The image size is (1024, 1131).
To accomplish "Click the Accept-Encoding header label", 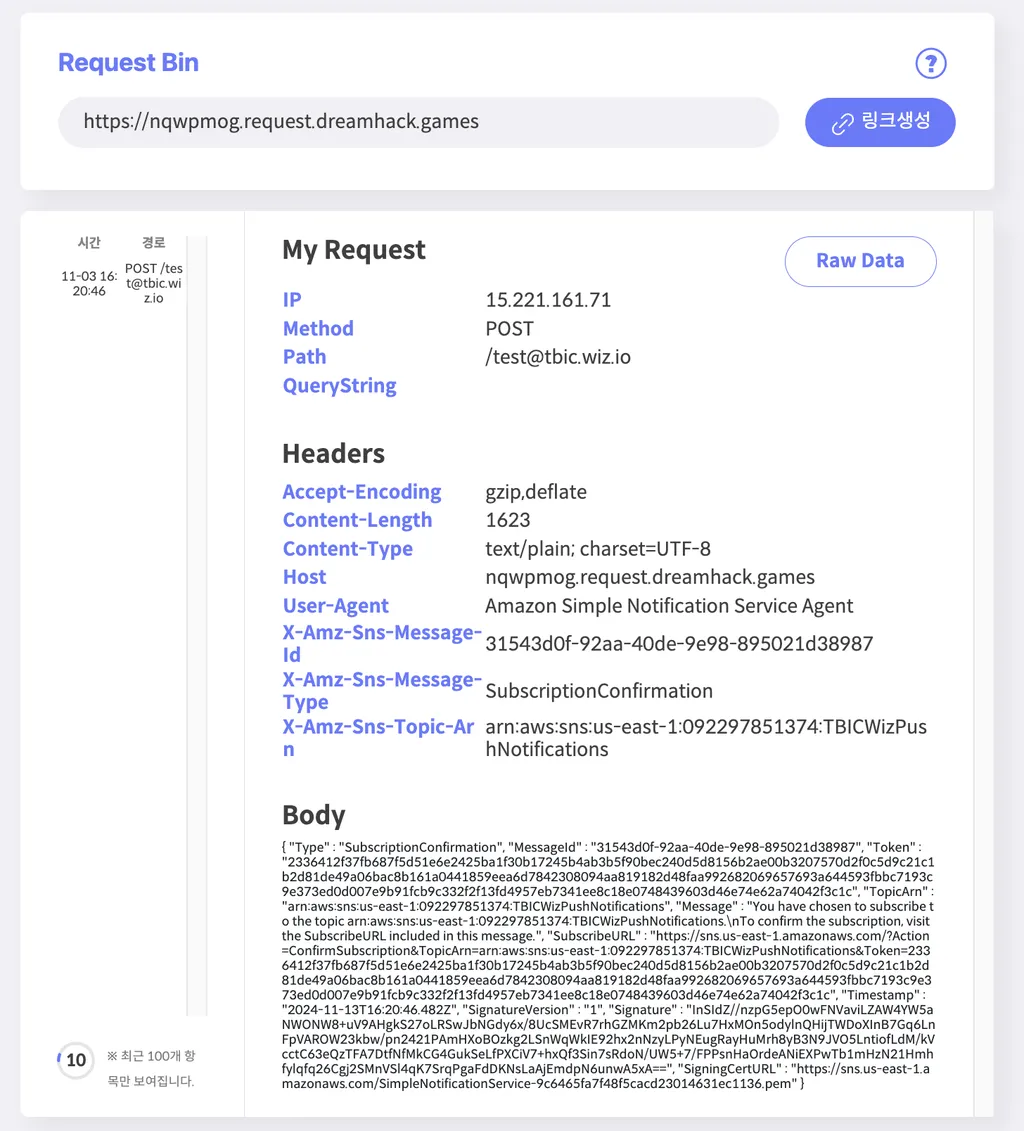I will [x=362, y=492].
